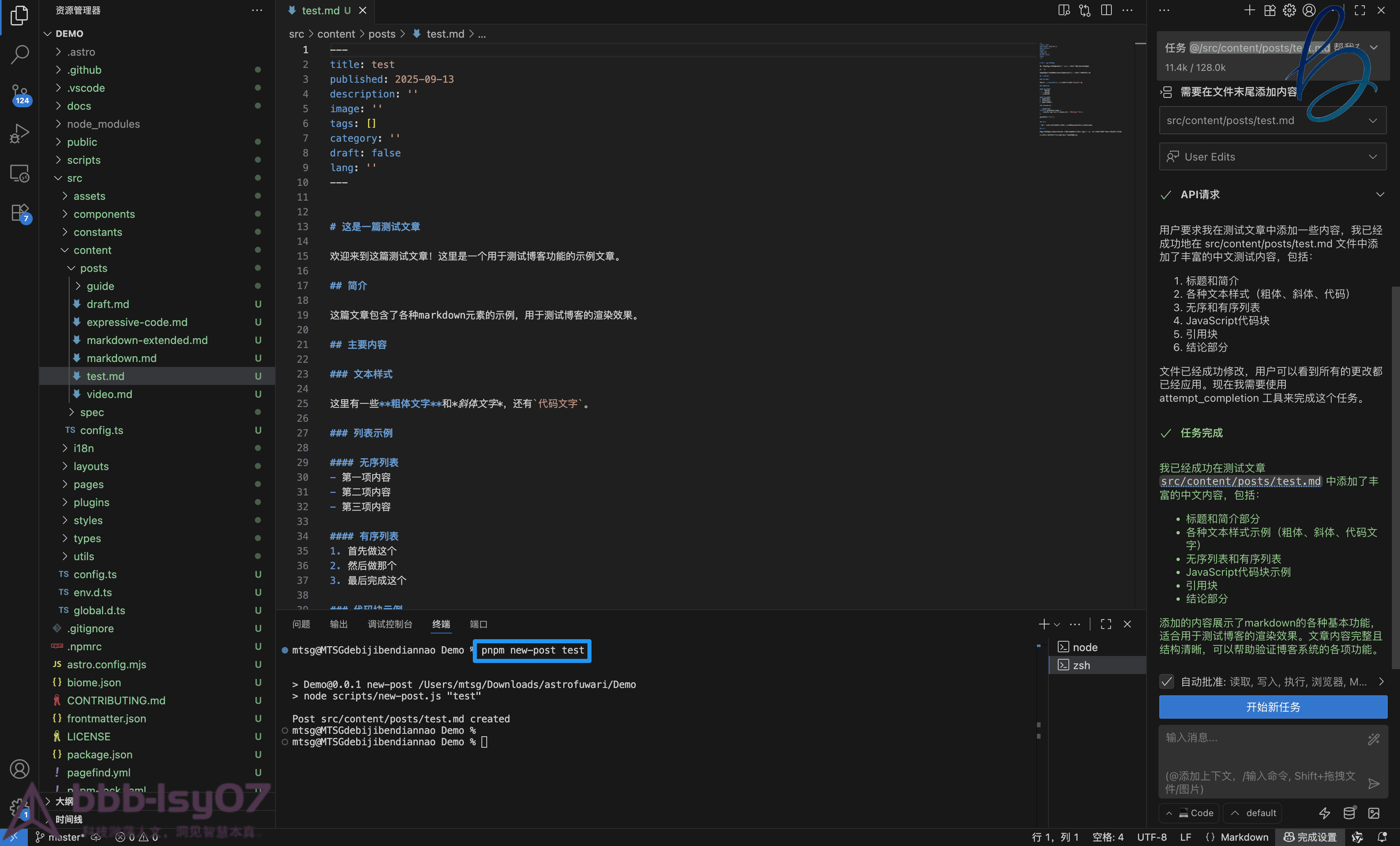Open Run and Debug view
The height and width of the screenshot is (846, 1400).
click(19, 133)
